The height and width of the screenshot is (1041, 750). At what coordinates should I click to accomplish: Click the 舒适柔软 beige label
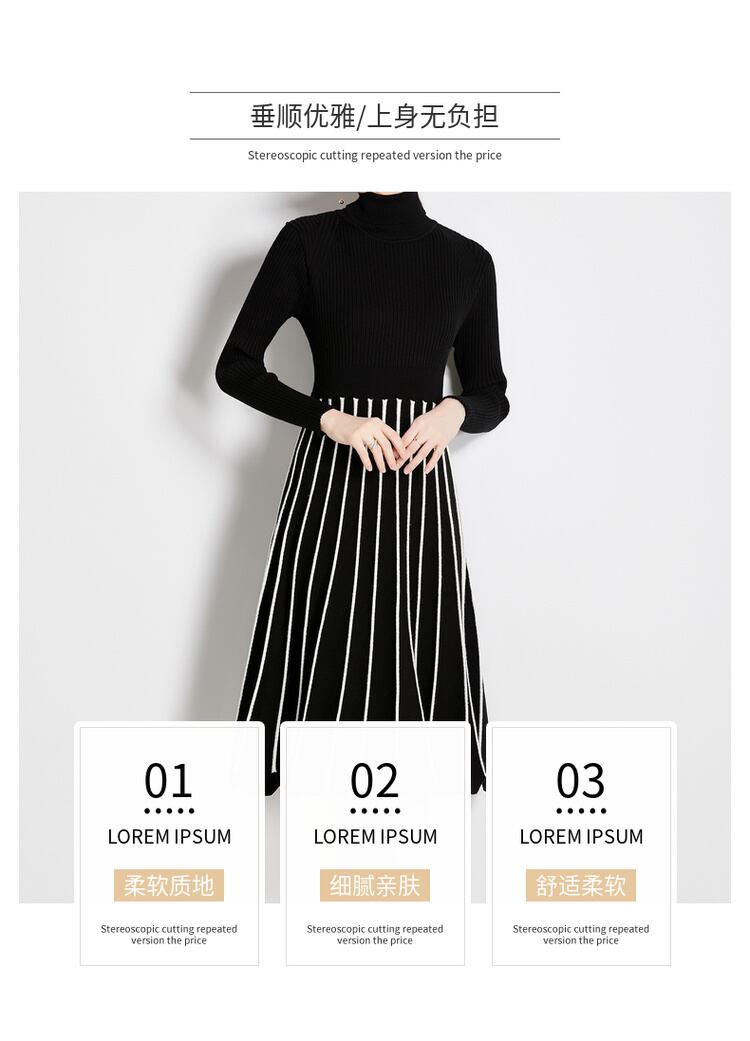pyautogui.click(x=581, y=885)
